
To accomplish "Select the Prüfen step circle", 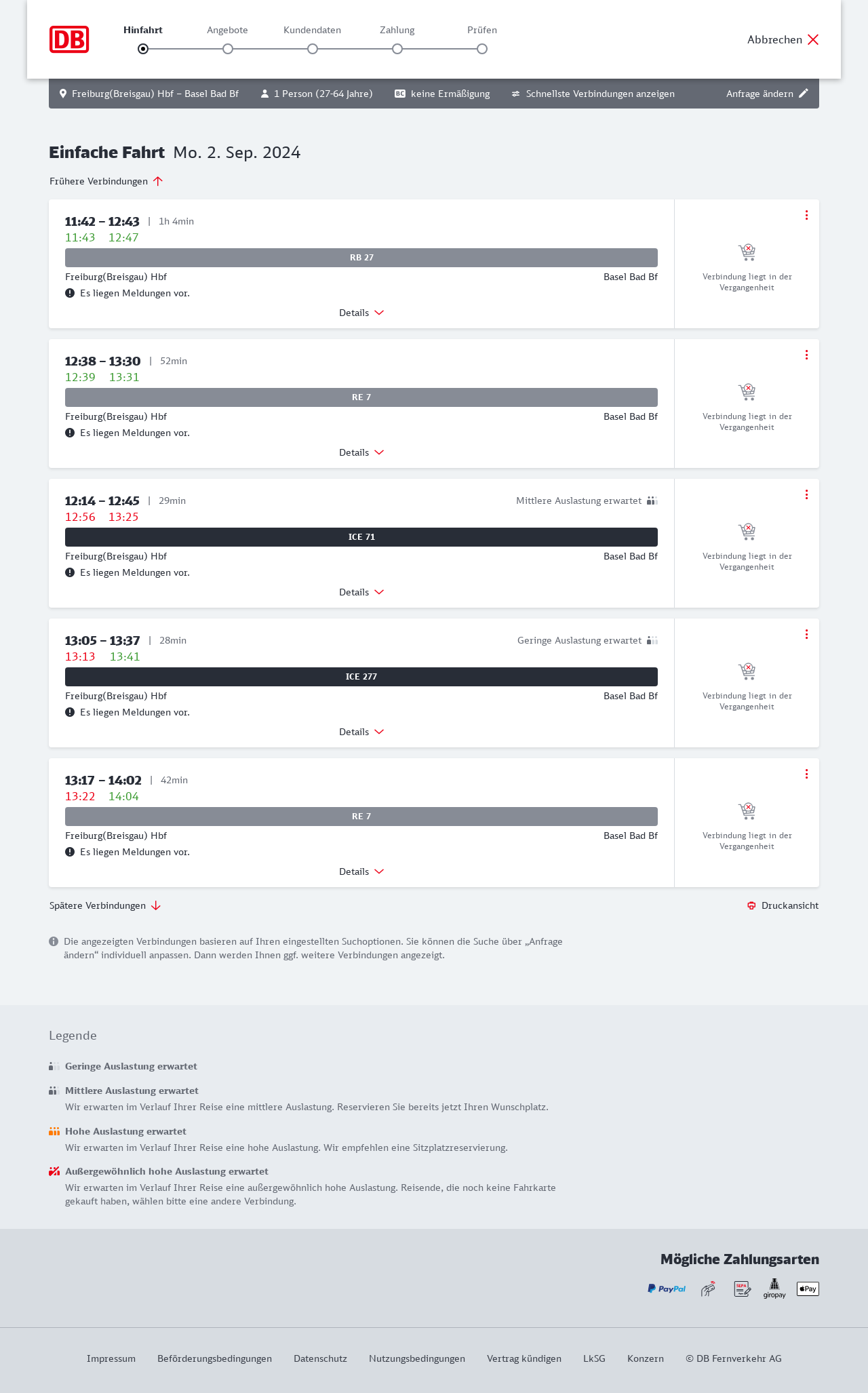I will [482, 49].
